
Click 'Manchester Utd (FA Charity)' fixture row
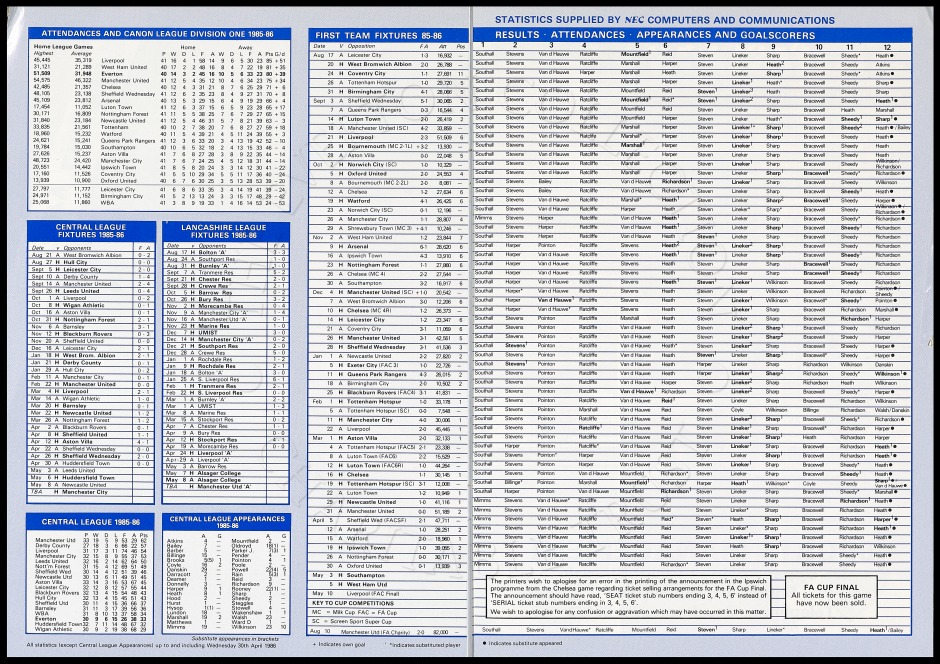[388, 632]
